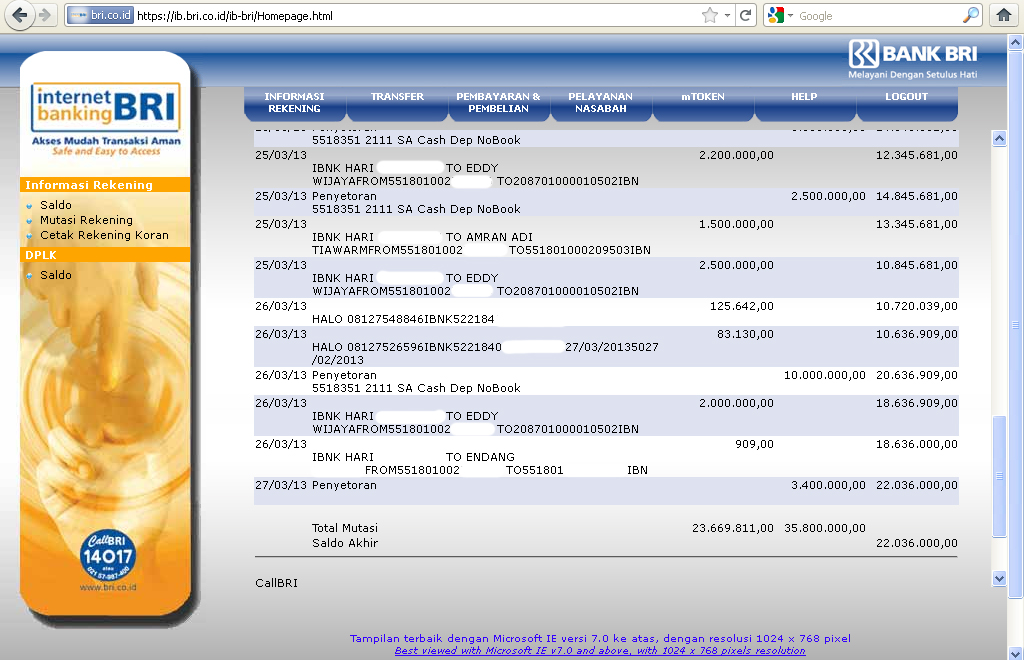1024x660 pixels.
Task: Select the total credit value 35.800.000,00
Action: tap(825, 528)
